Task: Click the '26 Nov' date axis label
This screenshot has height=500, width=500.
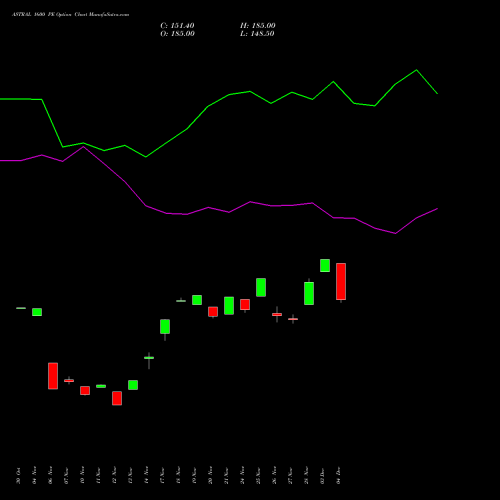Action: pos(274,475)
